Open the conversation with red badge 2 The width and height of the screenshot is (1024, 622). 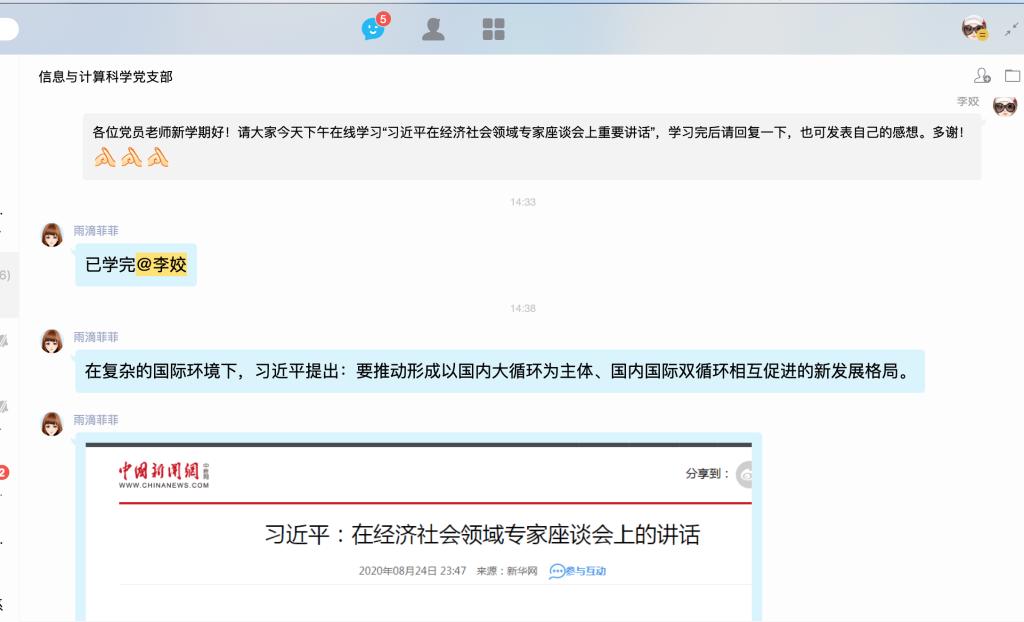click(4, 472)
